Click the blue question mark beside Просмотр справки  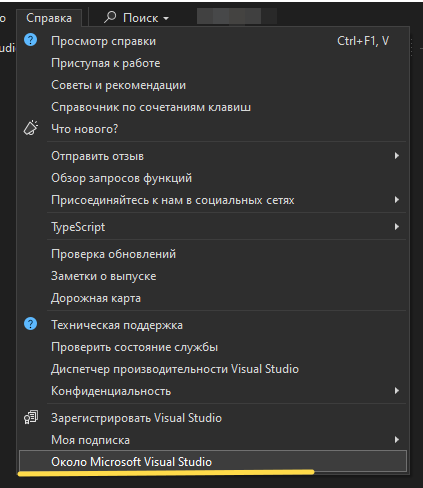tap(30, 41)
